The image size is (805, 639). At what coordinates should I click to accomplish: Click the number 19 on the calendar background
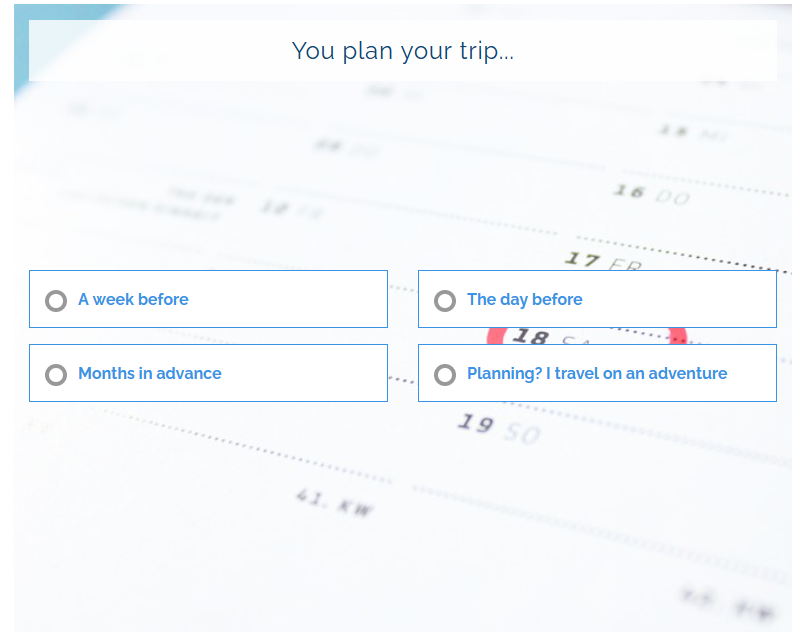click(475, 423)
